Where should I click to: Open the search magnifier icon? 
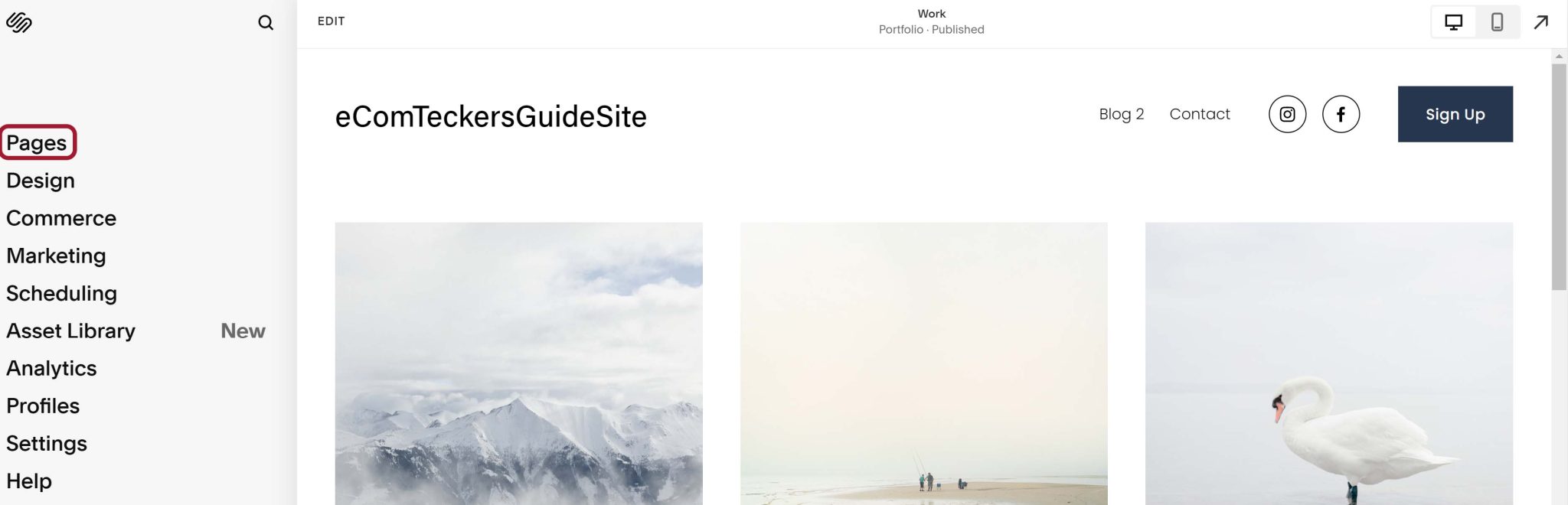tap(266, 23)
